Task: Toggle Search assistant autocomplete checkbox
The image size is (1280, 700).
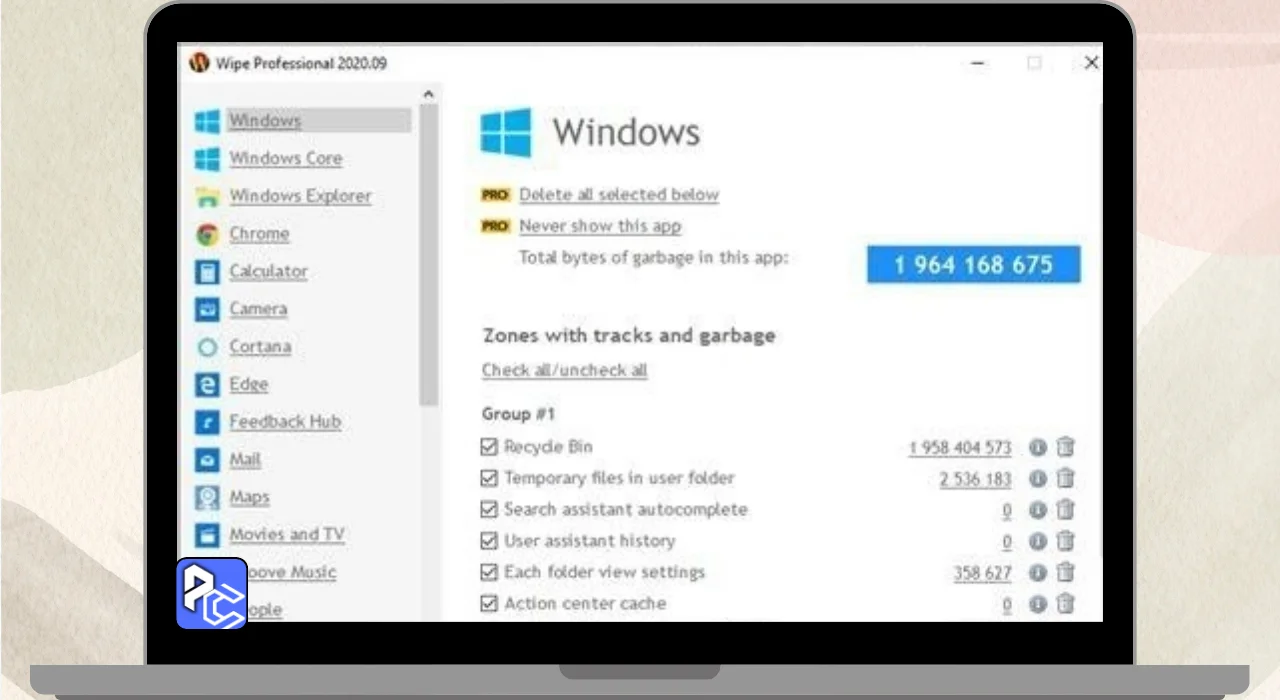Action: (x=489, y=510)
